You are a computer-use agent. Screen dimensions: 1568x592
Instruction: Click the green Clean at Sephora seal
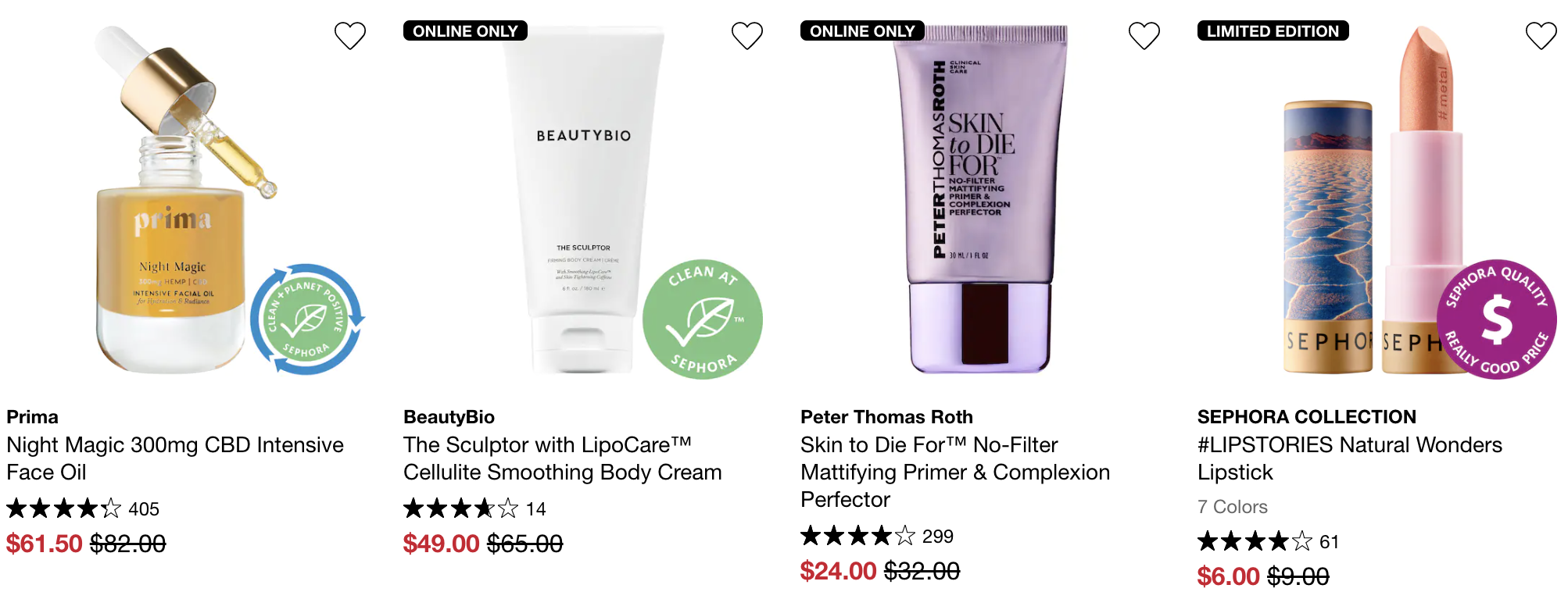coord(702,319)
